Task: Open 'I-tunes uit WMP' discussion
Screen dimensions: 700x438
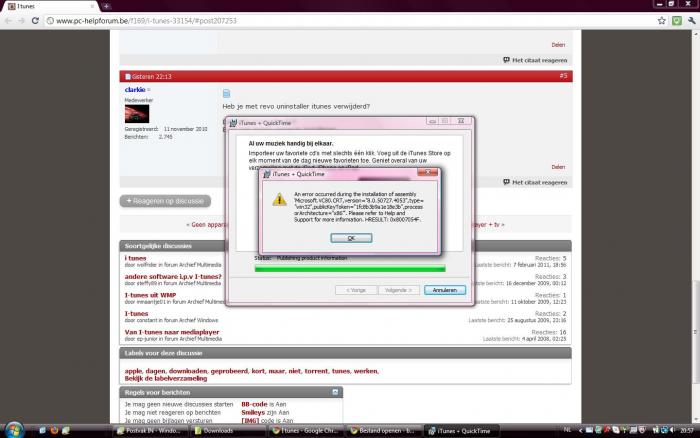Action: click(x=150, y=295)
